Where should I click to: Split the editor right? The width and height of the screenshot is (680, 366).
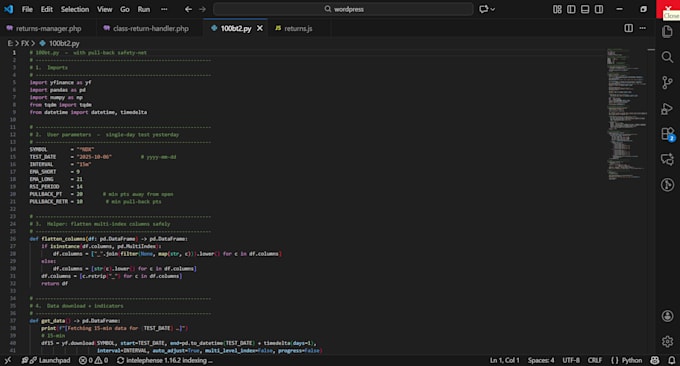(628, 28)
